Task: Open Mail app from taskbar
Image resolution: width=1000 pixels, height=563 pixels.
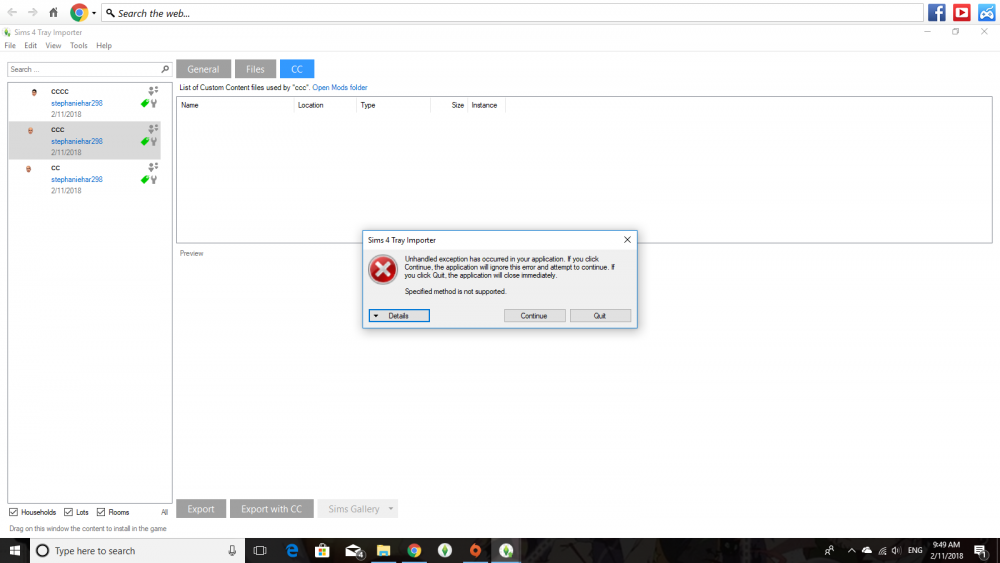Action: (x=353, y=550)
